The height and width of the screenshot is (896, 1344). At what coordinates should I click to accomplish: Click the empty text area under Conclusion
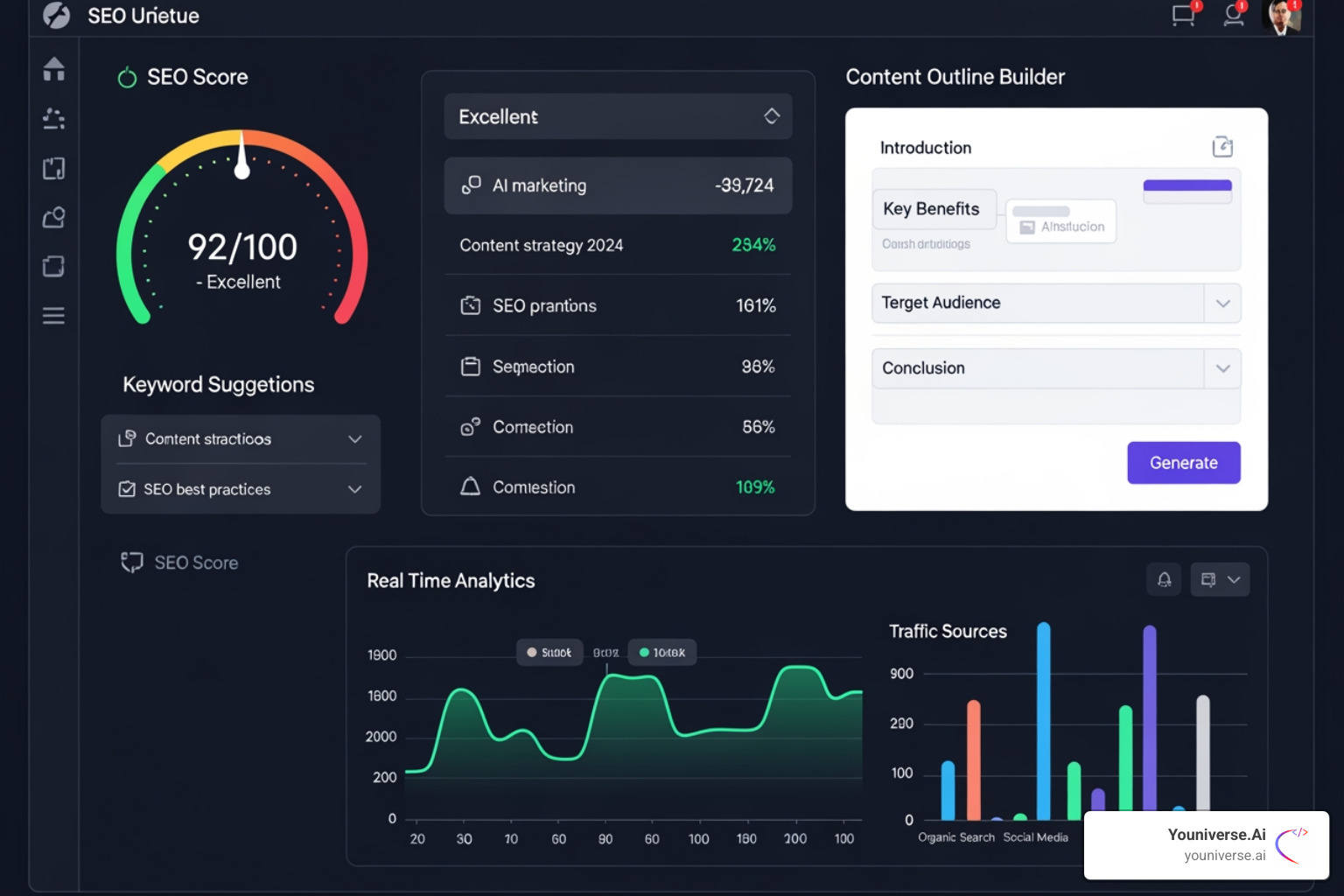coord(1056,407)
